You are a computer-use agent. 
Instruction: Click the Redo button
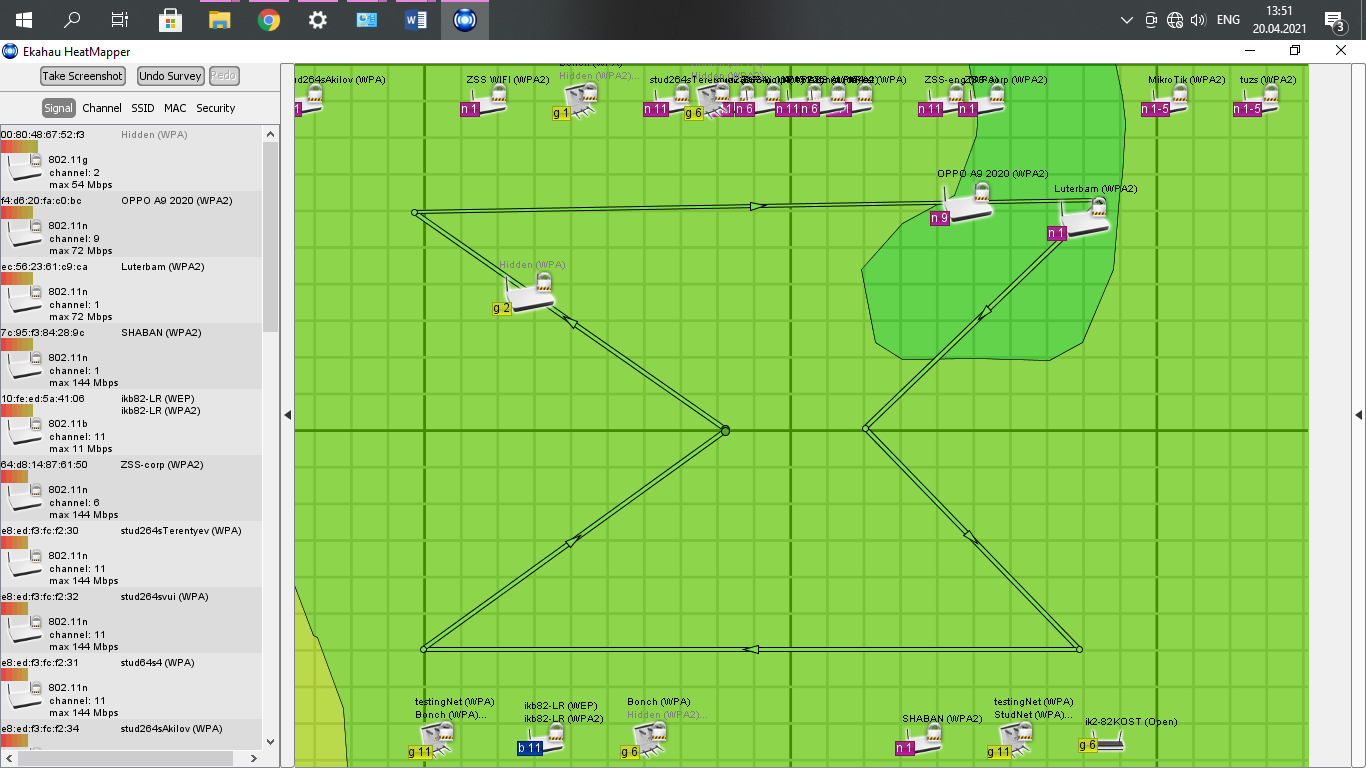click(x=223, y=76)
